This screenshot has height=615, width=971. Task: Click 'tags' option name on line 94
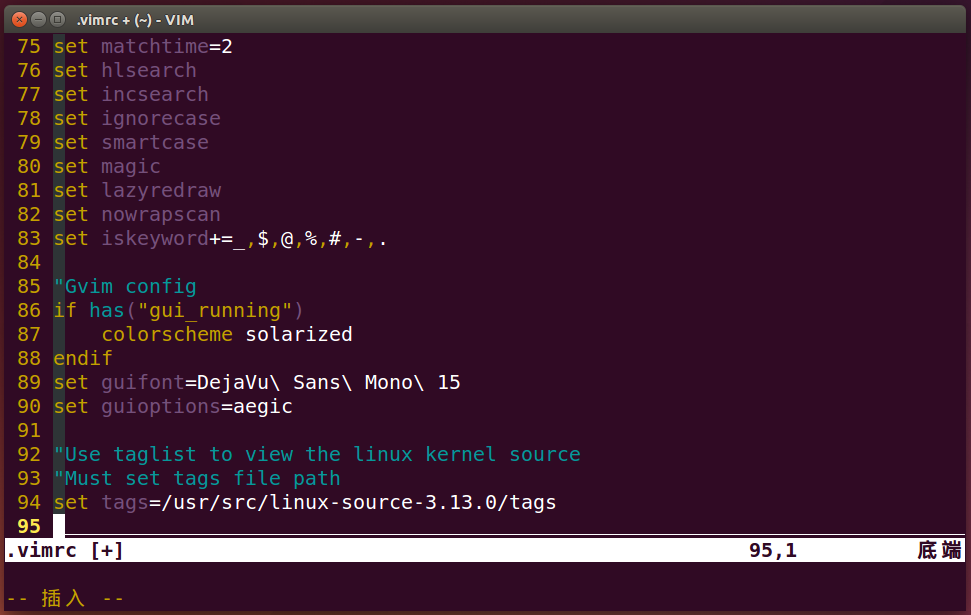tap(124, 503)
